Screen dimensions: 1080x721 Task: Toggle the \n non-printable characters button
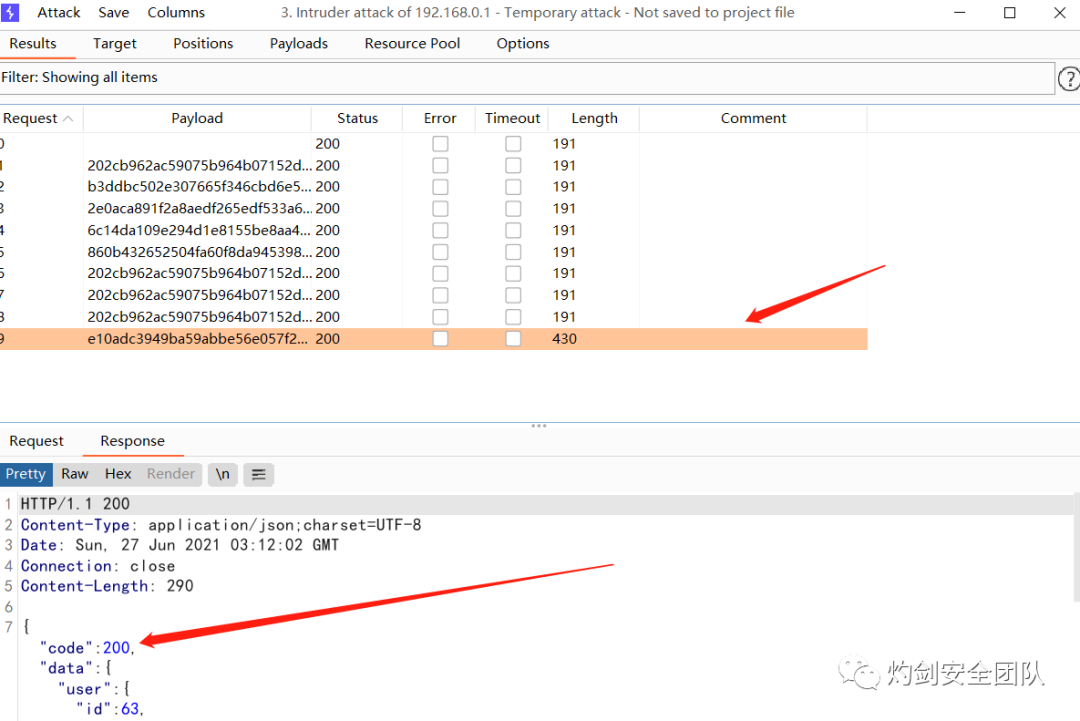(x=222, y=474)
